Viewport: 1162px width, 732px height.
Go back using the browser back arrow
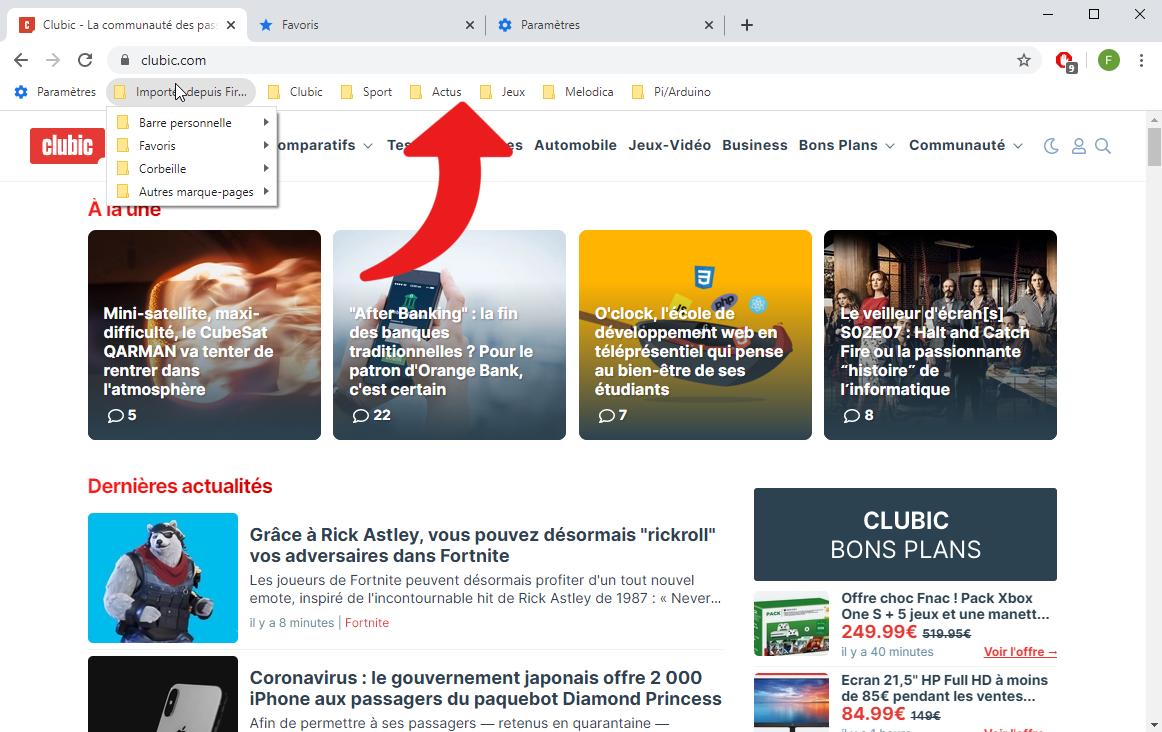point(21,60)
